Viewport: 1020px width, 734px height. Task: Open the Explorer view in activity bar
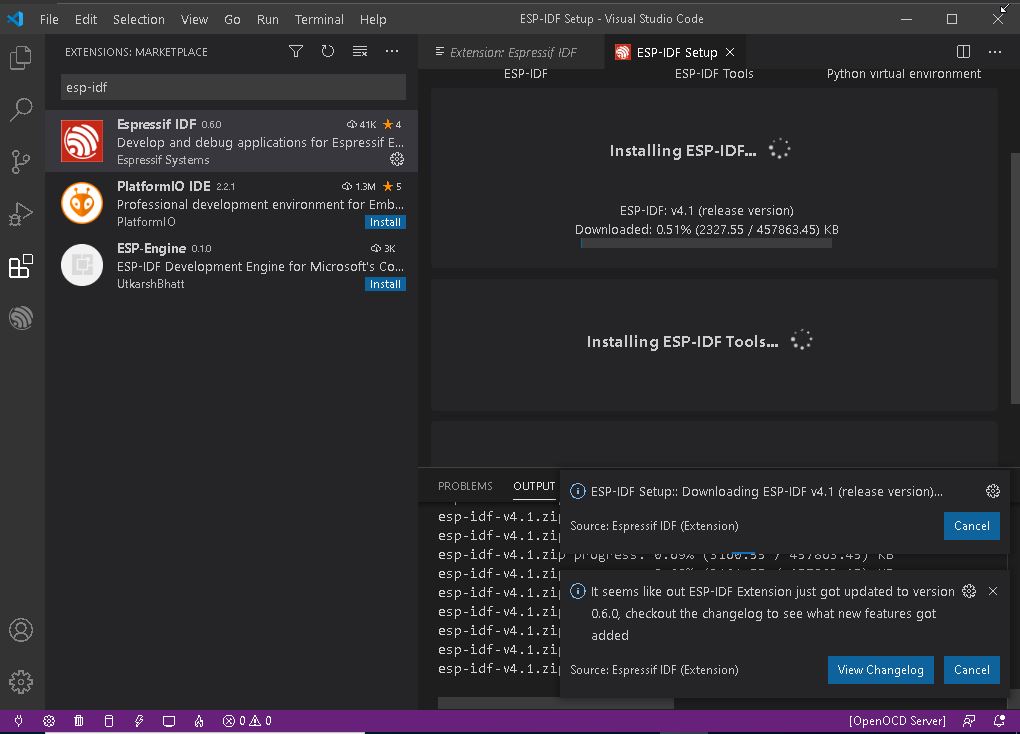pos(21,57)
